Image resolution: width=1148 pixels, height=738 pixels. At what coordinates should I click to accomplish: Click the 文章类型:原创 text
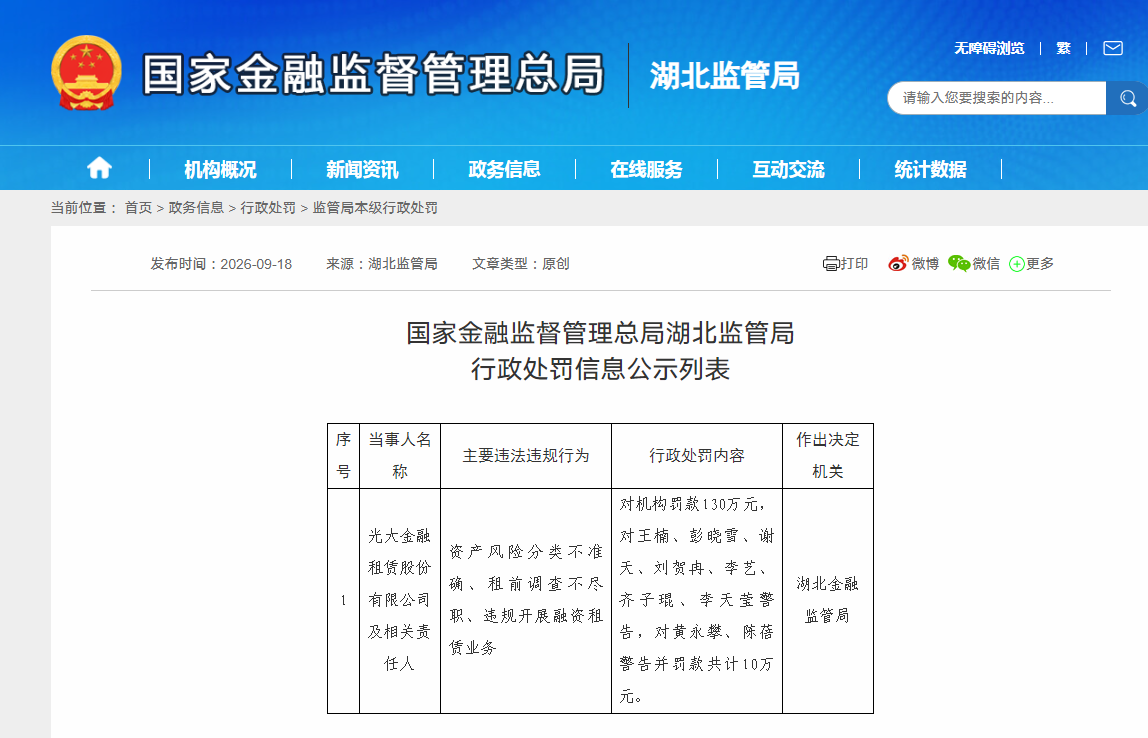coord(521,264)
